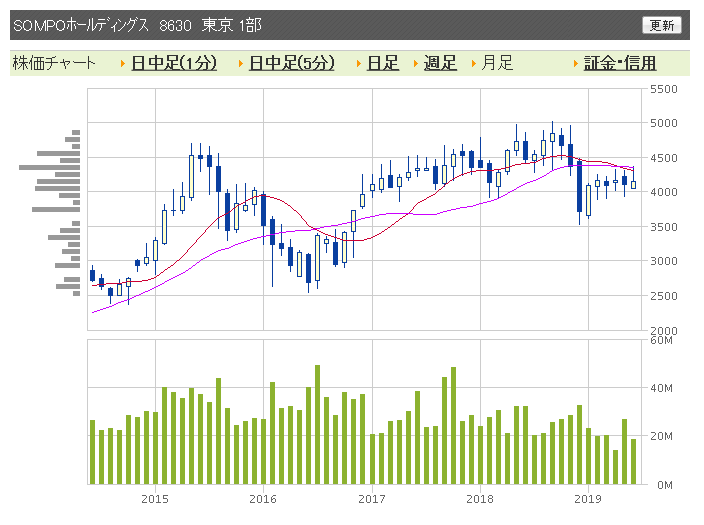
Task: Click the 5500 price axis label
Action: pyautogui.click(x=664, y=90)
